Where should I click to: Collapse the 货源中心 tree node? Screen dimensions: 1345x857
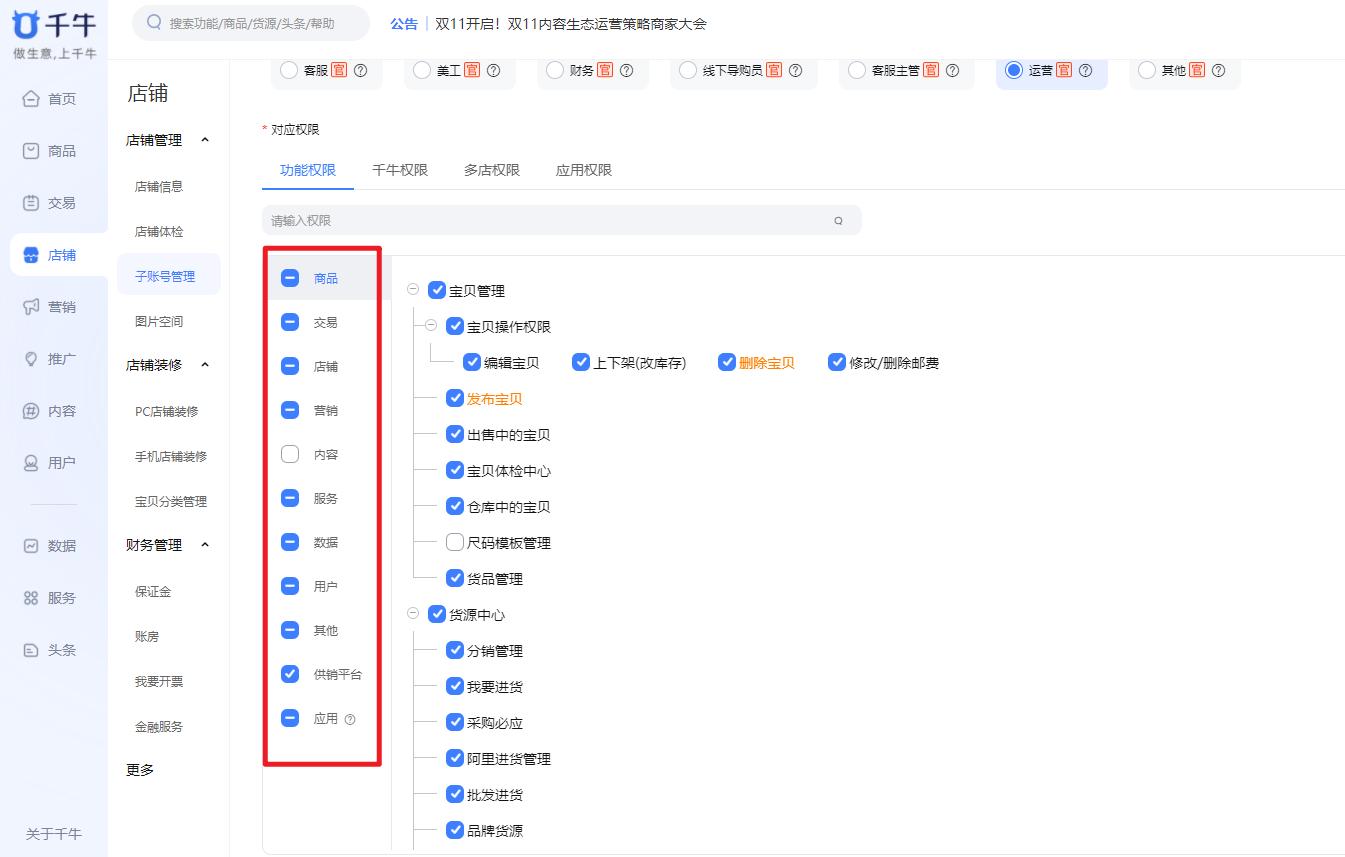[414, 614]
